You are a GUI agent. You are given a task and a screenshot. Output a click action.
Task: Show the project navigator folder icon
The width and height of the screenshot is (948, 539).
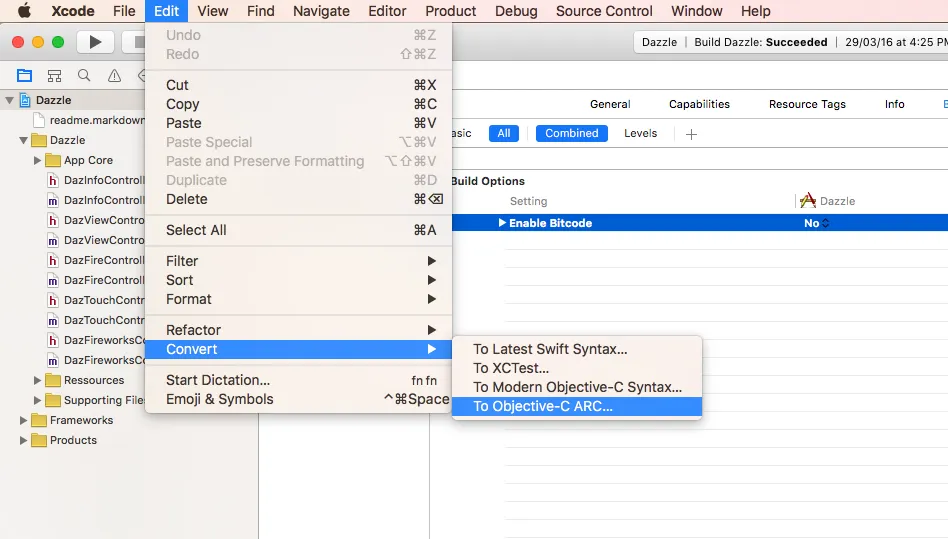[x=24, y=76]
